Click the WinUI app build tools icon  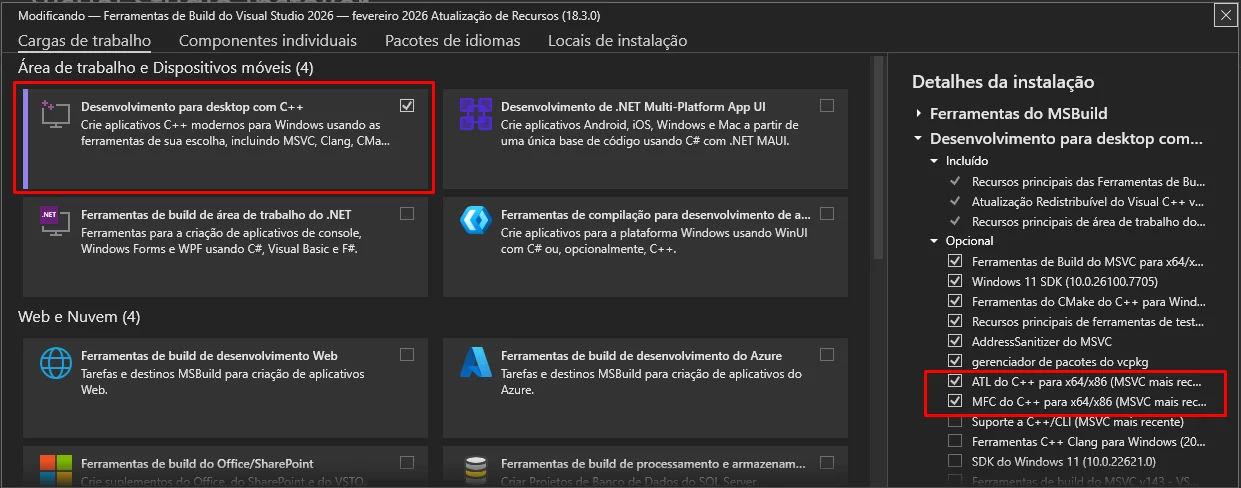[476, 222]
